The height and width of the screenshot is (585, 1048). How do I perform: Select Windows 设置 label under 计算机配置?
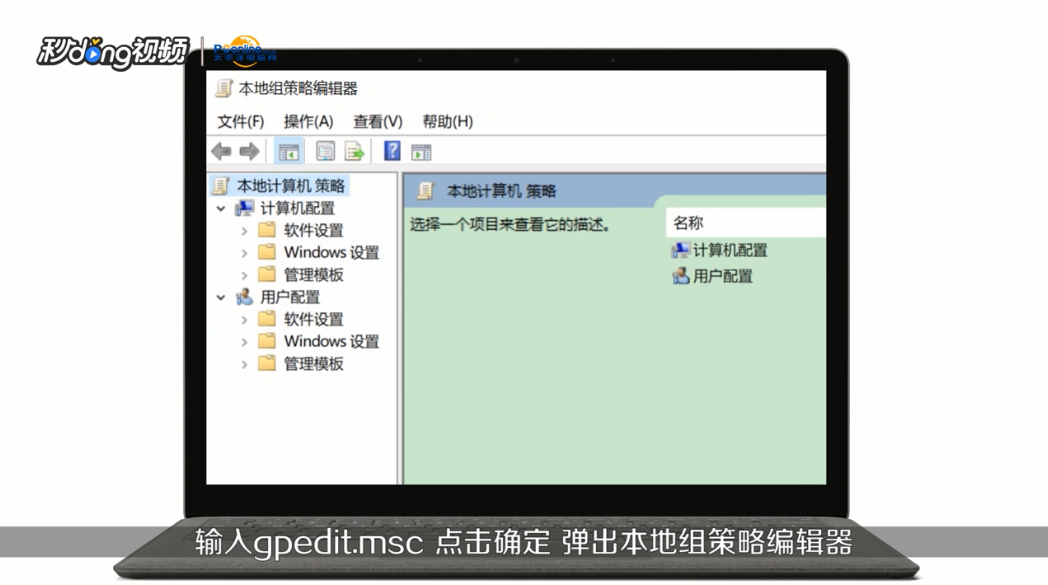(x=332, y=252)
